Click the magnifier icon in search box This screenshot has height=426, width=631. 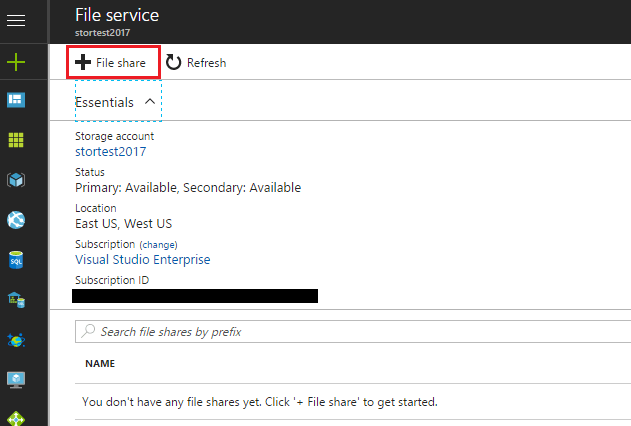tap(88, 331)
